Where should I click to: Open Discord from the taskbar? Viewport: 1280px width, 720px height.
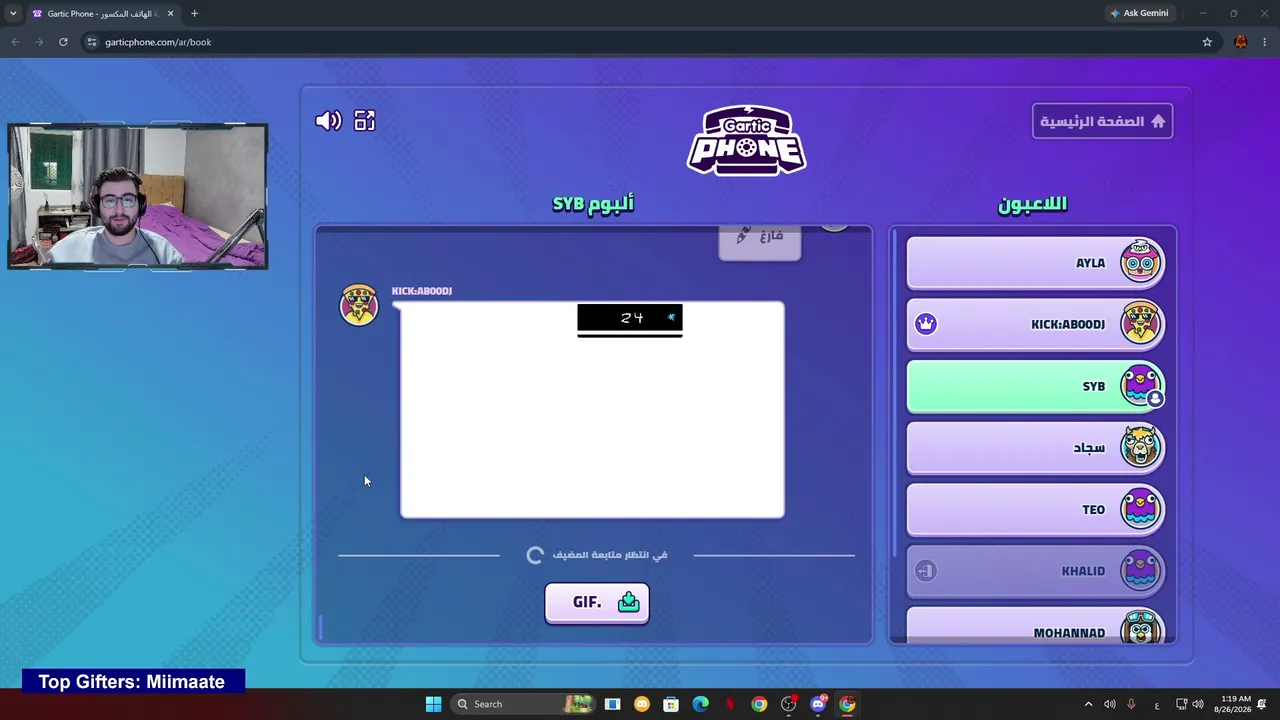818,704
